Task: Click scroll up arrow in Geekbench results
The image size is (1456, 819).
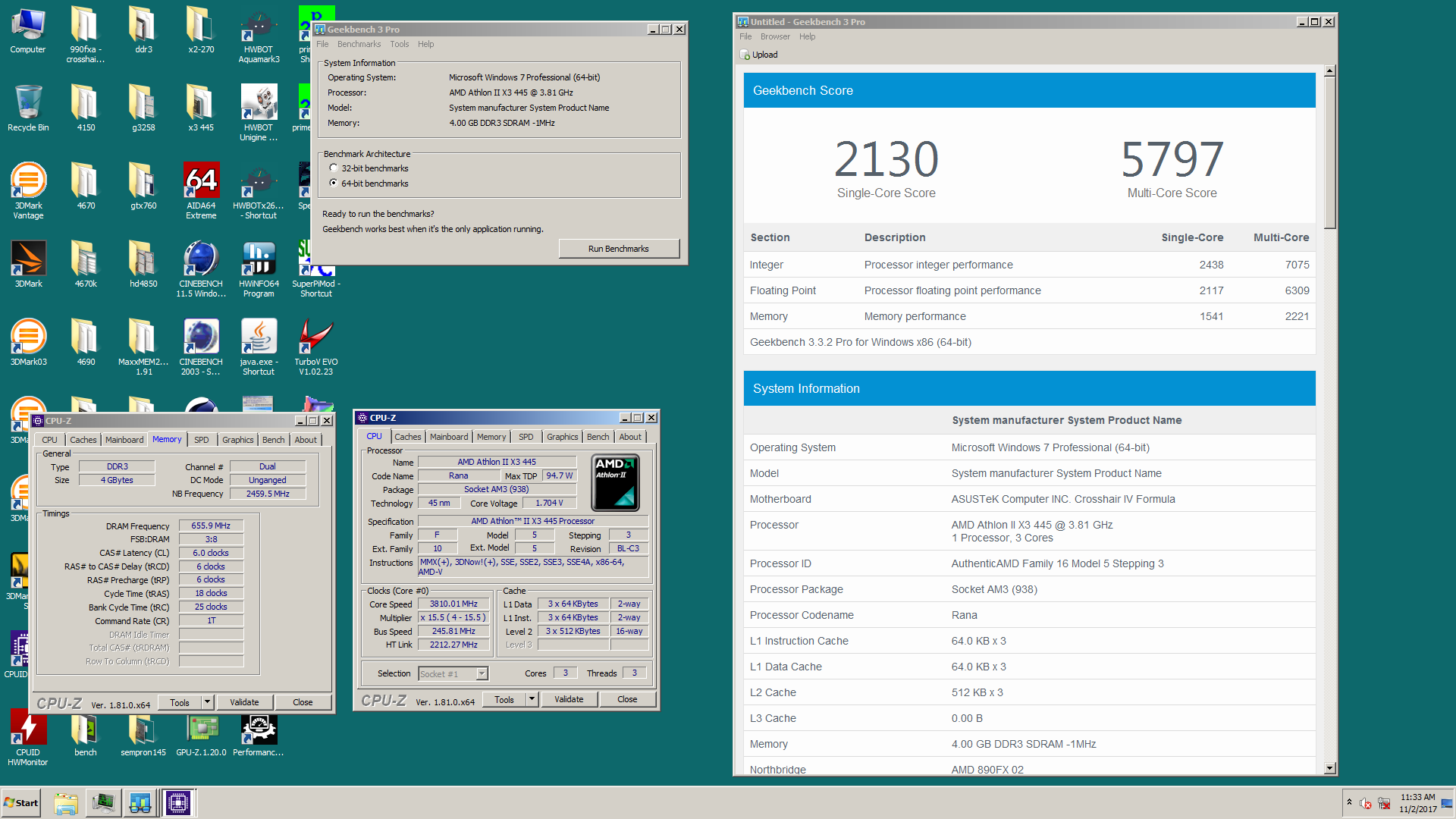Action: pos(1329,71)
